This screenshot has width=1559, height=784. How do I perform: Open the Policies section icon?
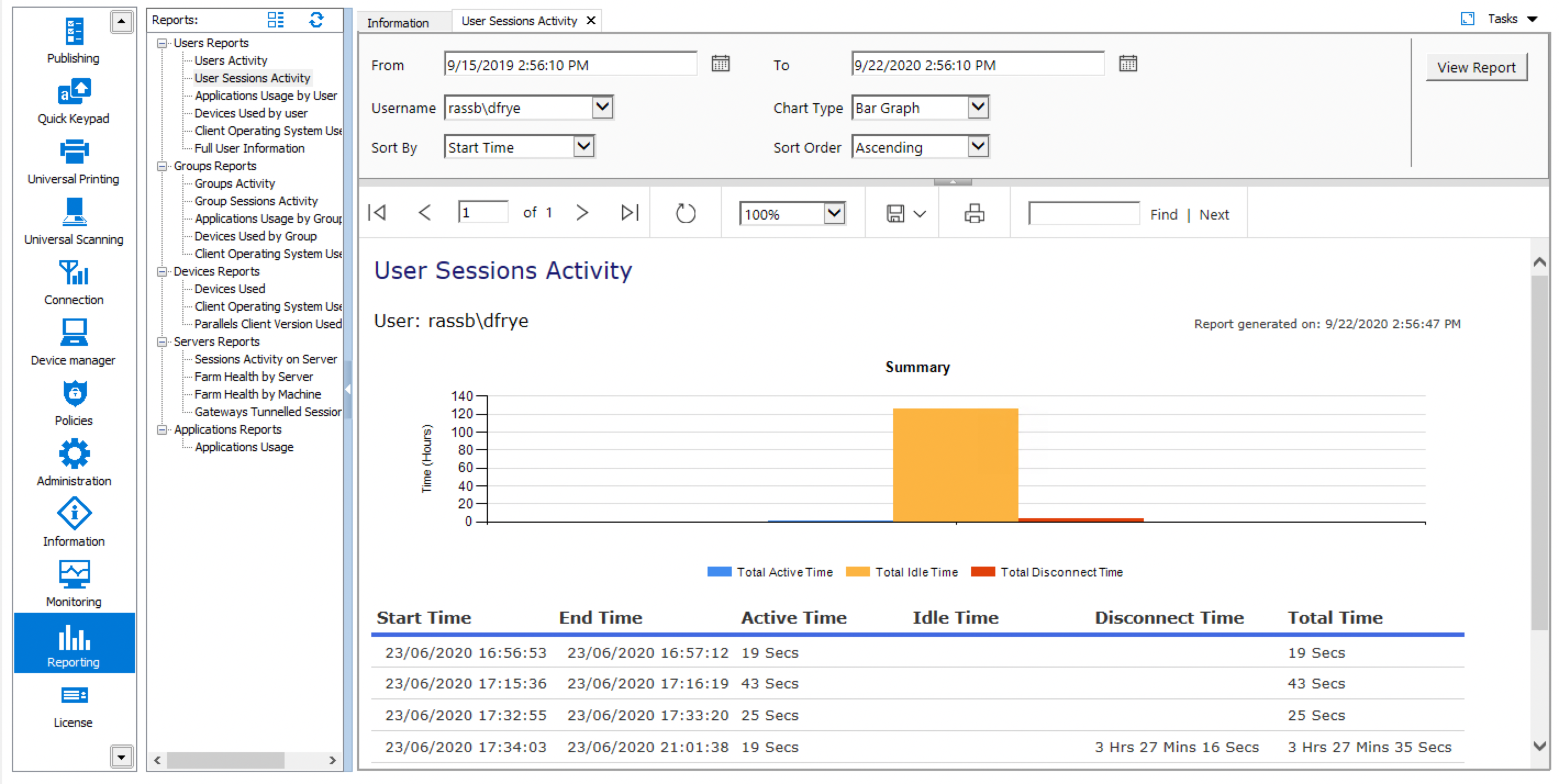point(74,394)
